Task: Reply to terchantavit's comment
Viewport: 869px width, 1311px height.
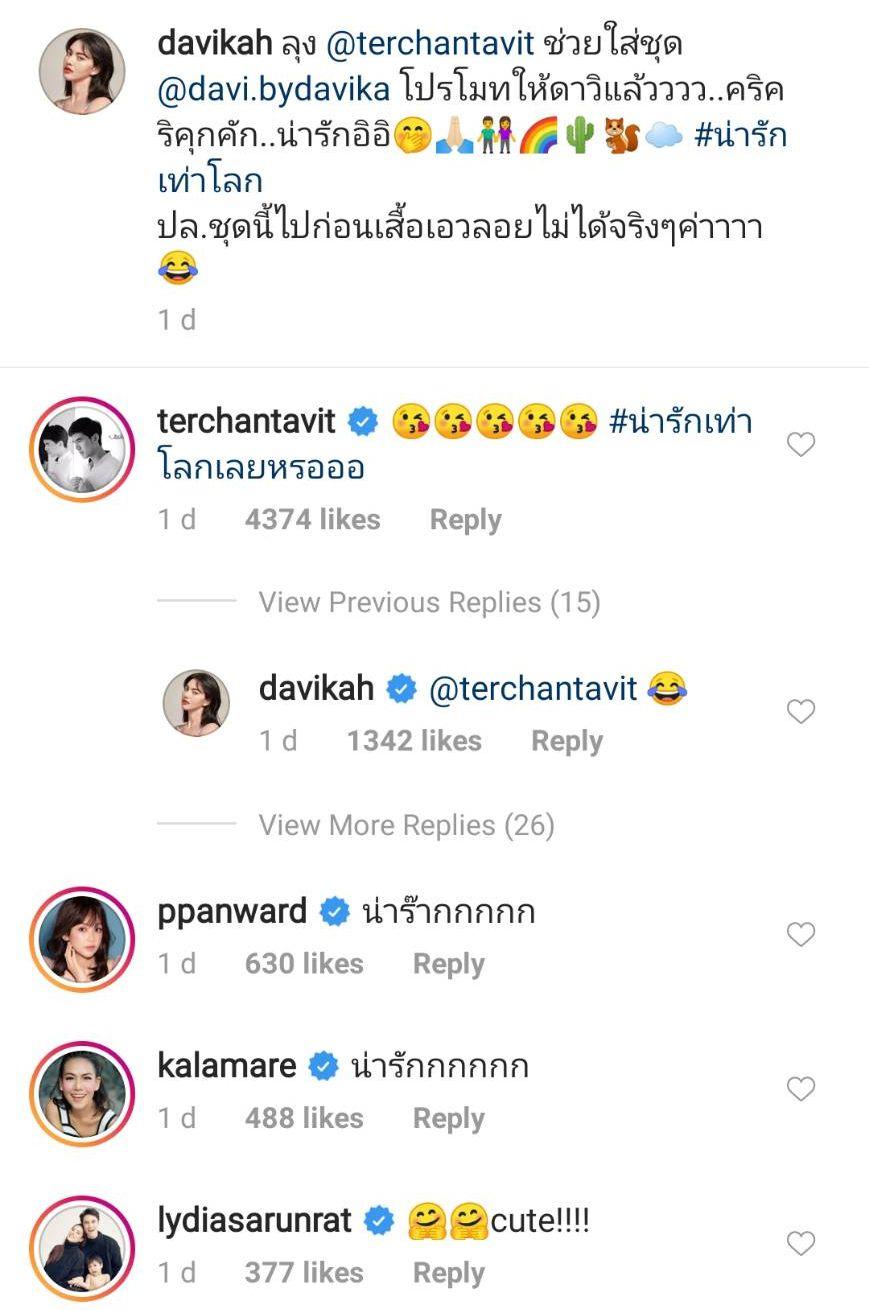Action: (465, 520)
